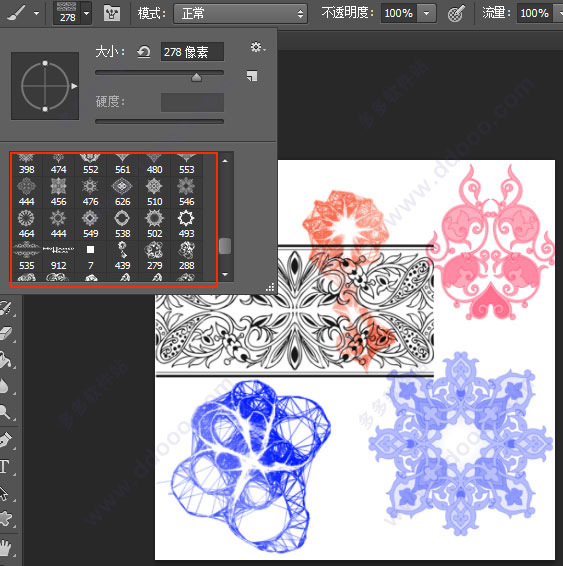The height and width of the screenshot is (566, 563).
Task: Open the Brush tool preset picker arrow
Action: click(x=36, y=14)
